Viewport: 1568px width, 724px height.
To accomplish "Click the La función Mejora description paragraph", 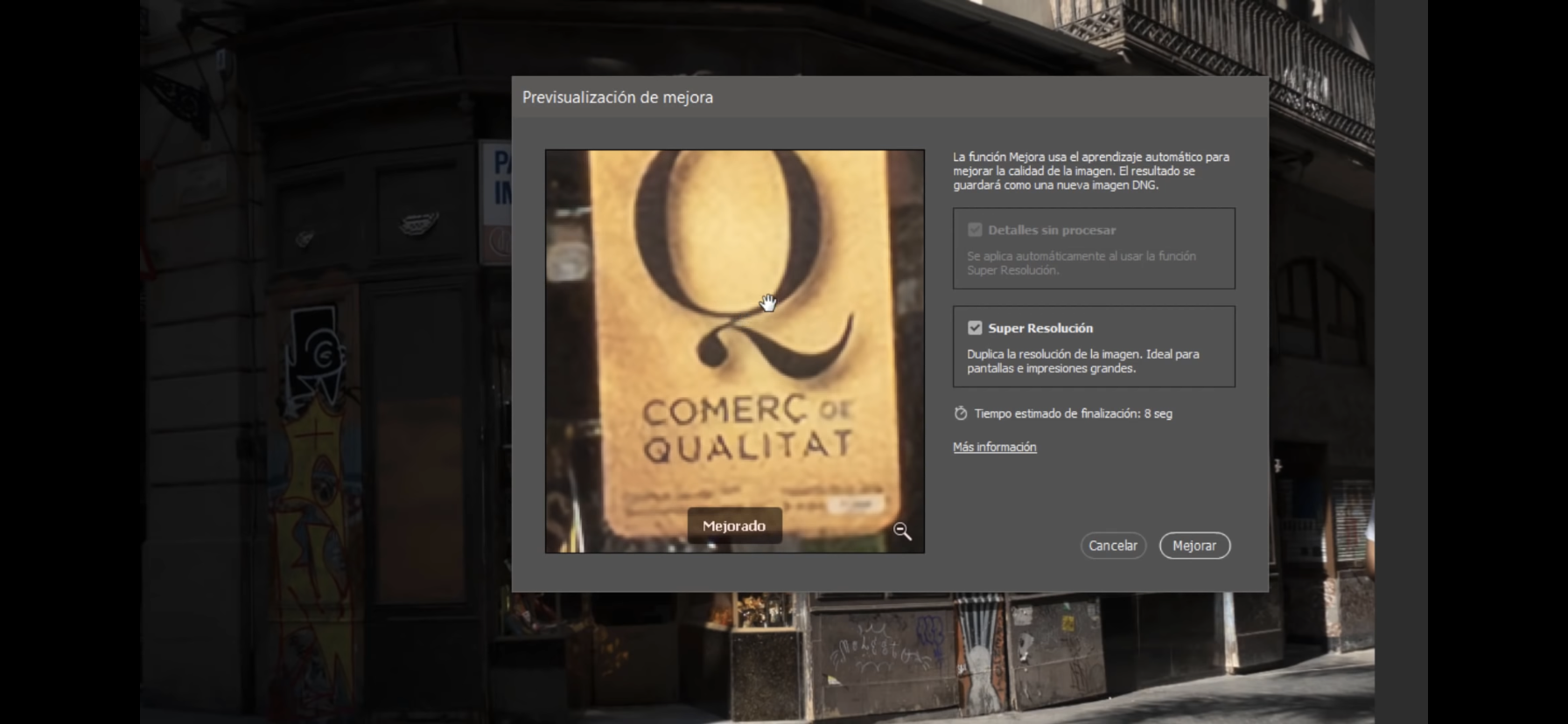I will 1090,171.
